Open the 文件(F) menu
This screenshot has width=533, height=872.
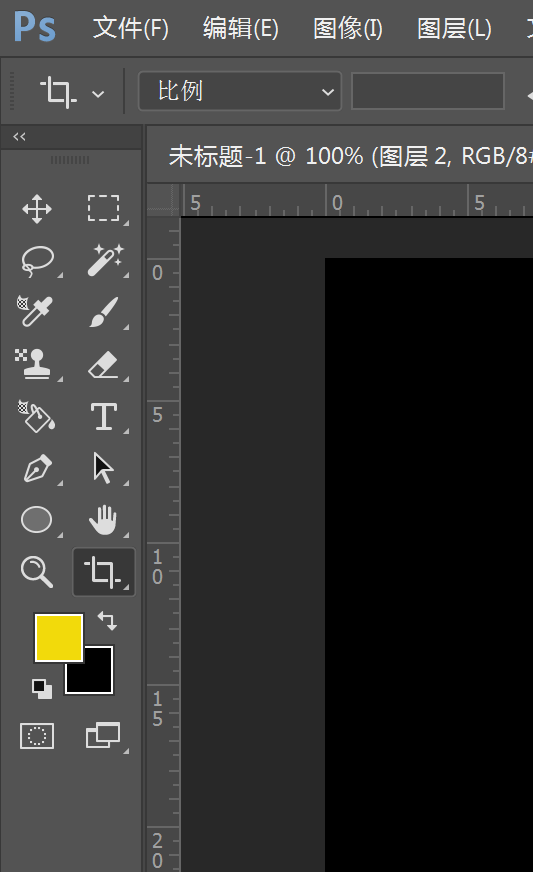[131, 28]
